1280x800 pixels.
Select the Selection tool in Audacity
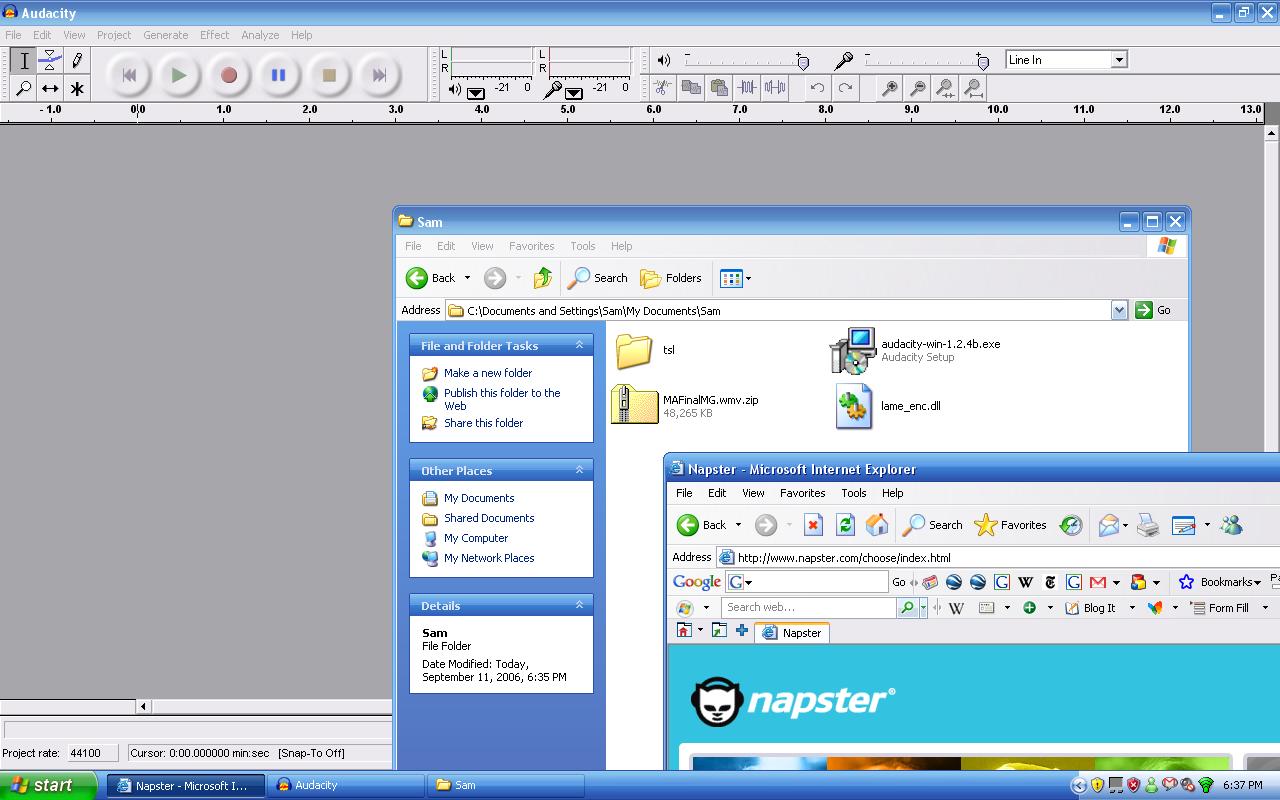[x=24, y=60]
